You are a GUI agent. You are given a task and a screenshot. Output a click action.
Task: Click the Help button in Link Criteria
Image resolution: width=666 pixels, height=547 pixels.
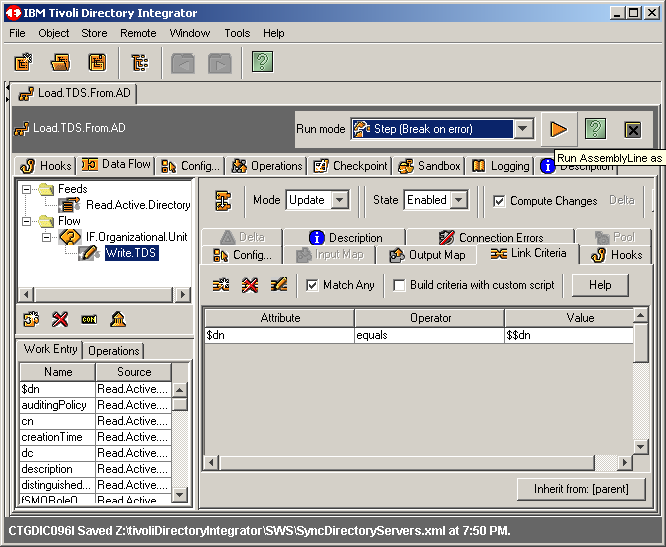[x=599, y=285]
